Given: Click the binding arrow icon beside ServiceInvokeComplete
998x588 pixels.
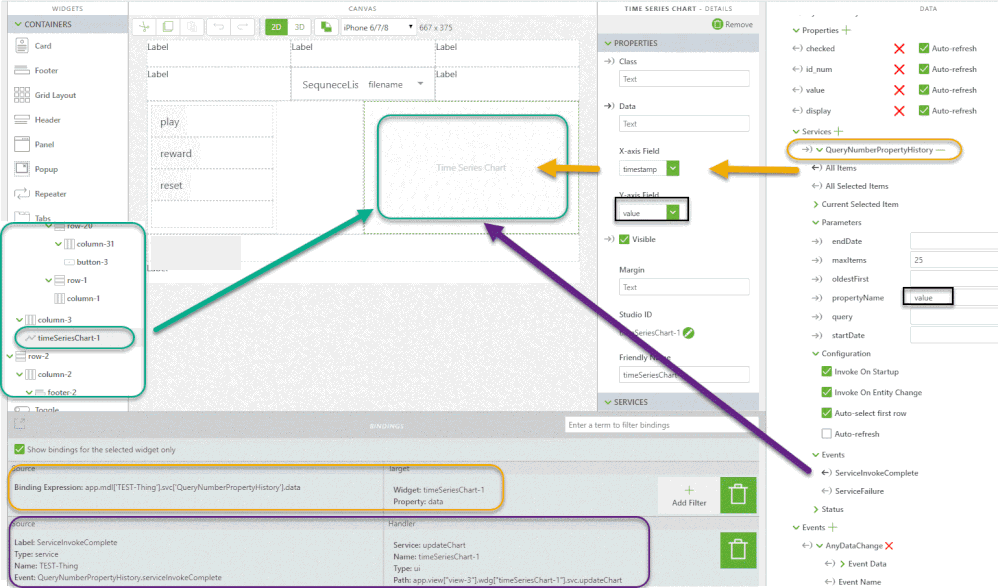Looking at the screenshot, I should point(826,473).
